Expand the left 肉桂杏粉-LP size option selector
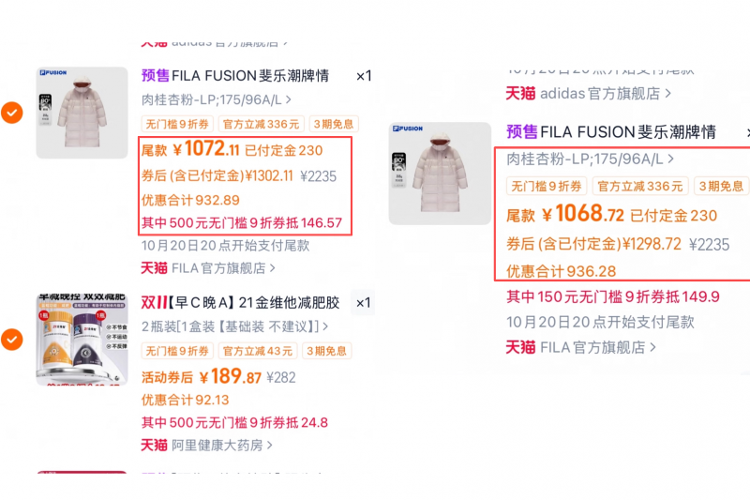 click(216, 100)
